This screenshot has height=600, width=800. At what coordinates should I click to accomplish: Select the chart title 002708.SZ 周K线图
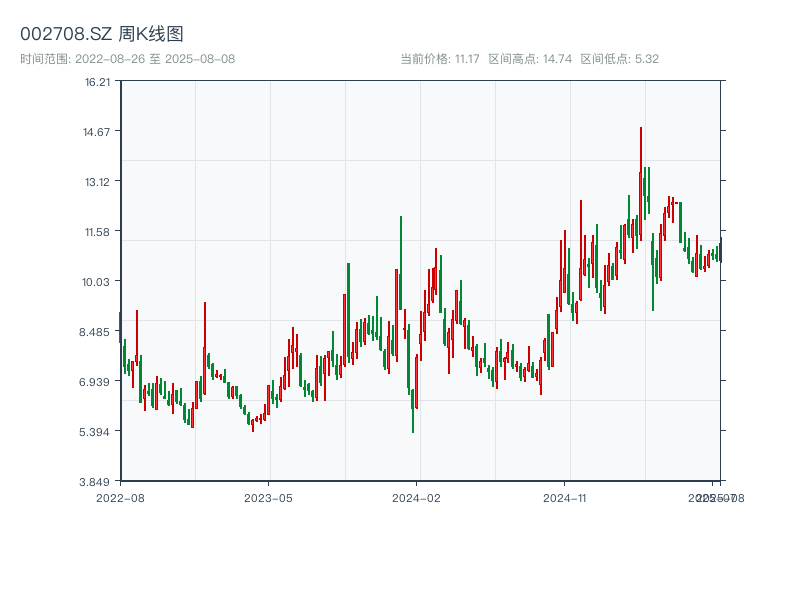click(102, 34)
